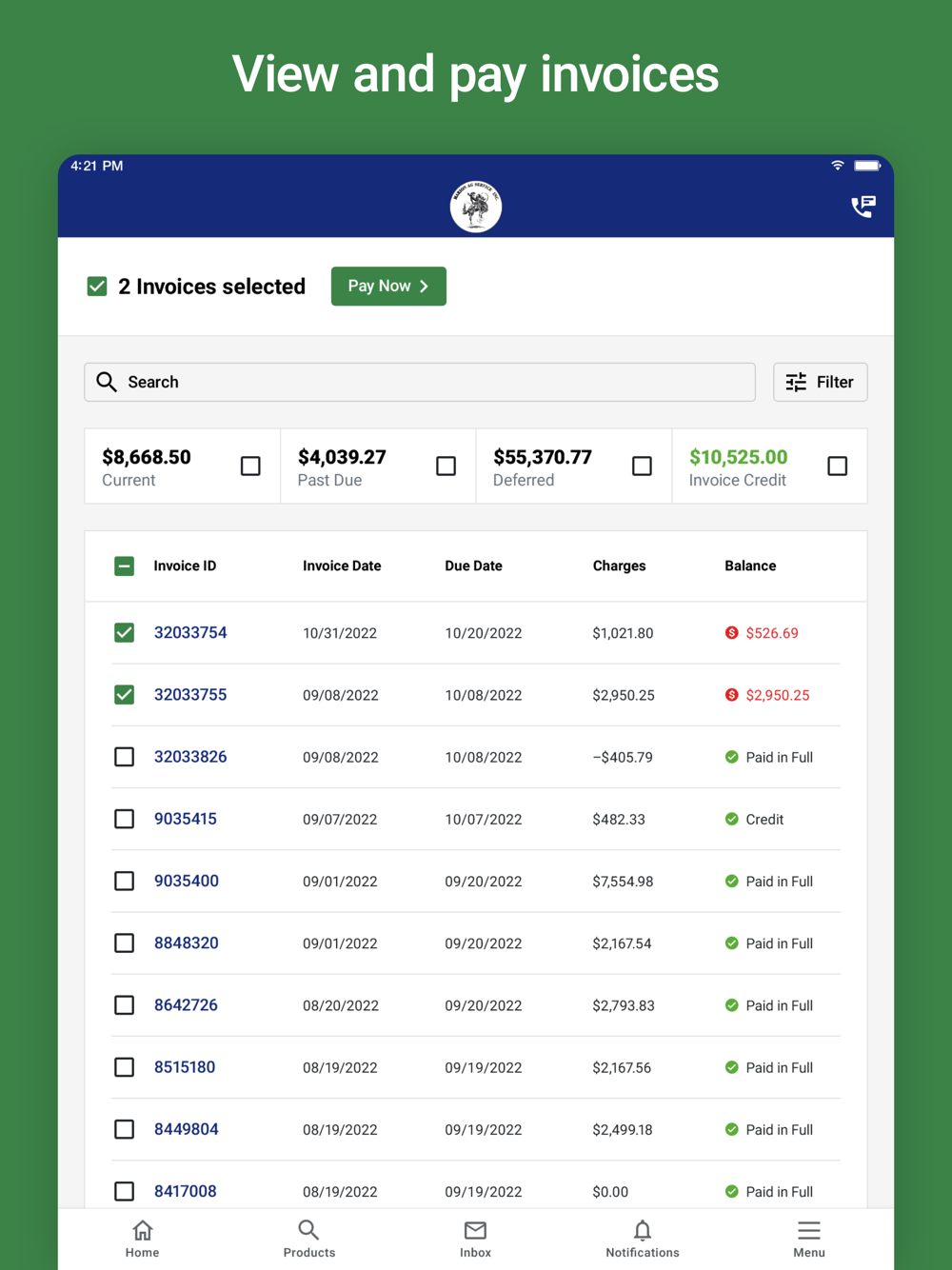The width and height of the screenshot is (952, 1270).
Task: Tap the contact support phone icon
Action: [863, 207]
